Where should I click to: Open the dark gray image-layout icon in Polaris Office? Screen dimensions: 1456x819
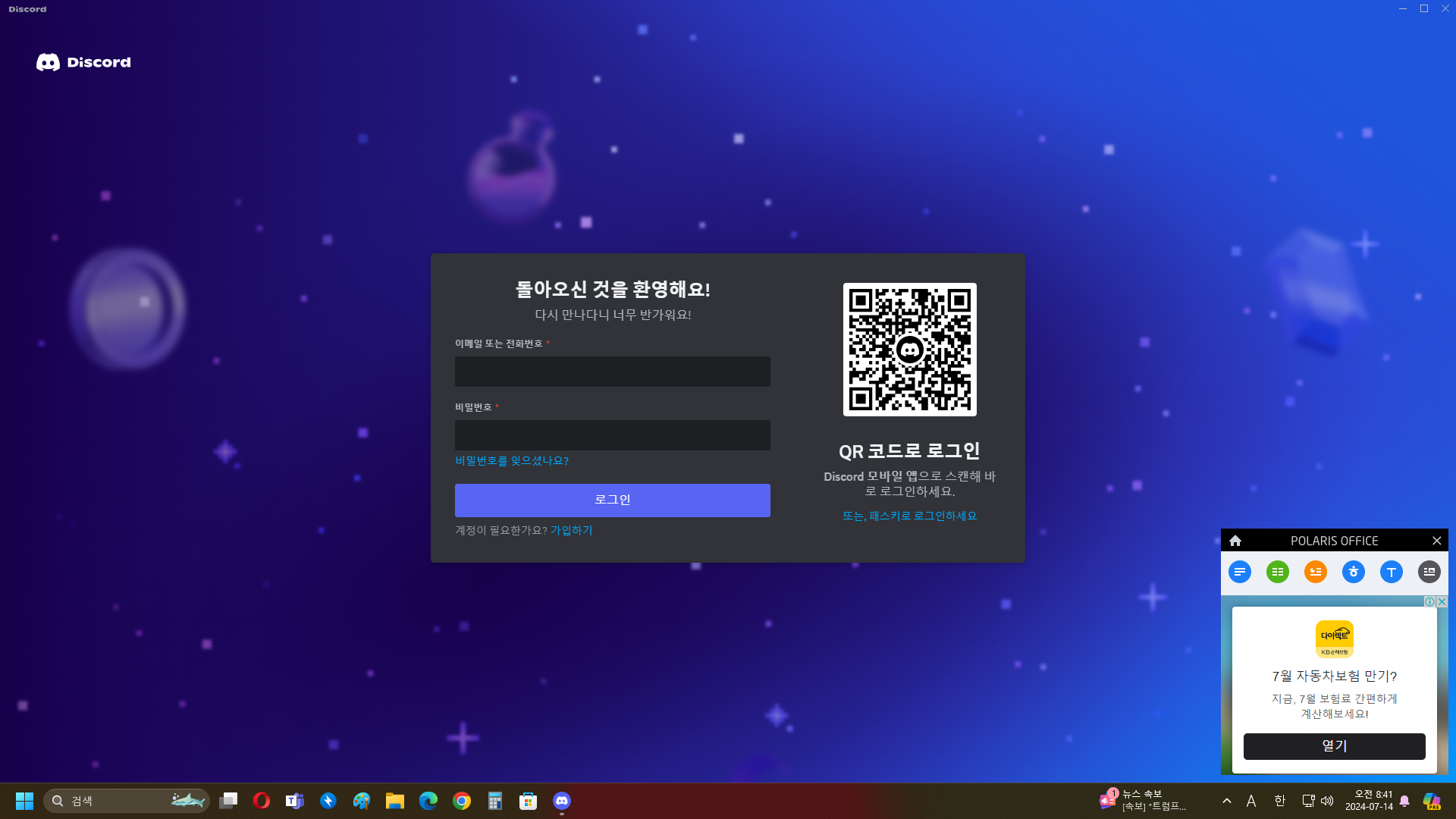(x=1429, y=572)
